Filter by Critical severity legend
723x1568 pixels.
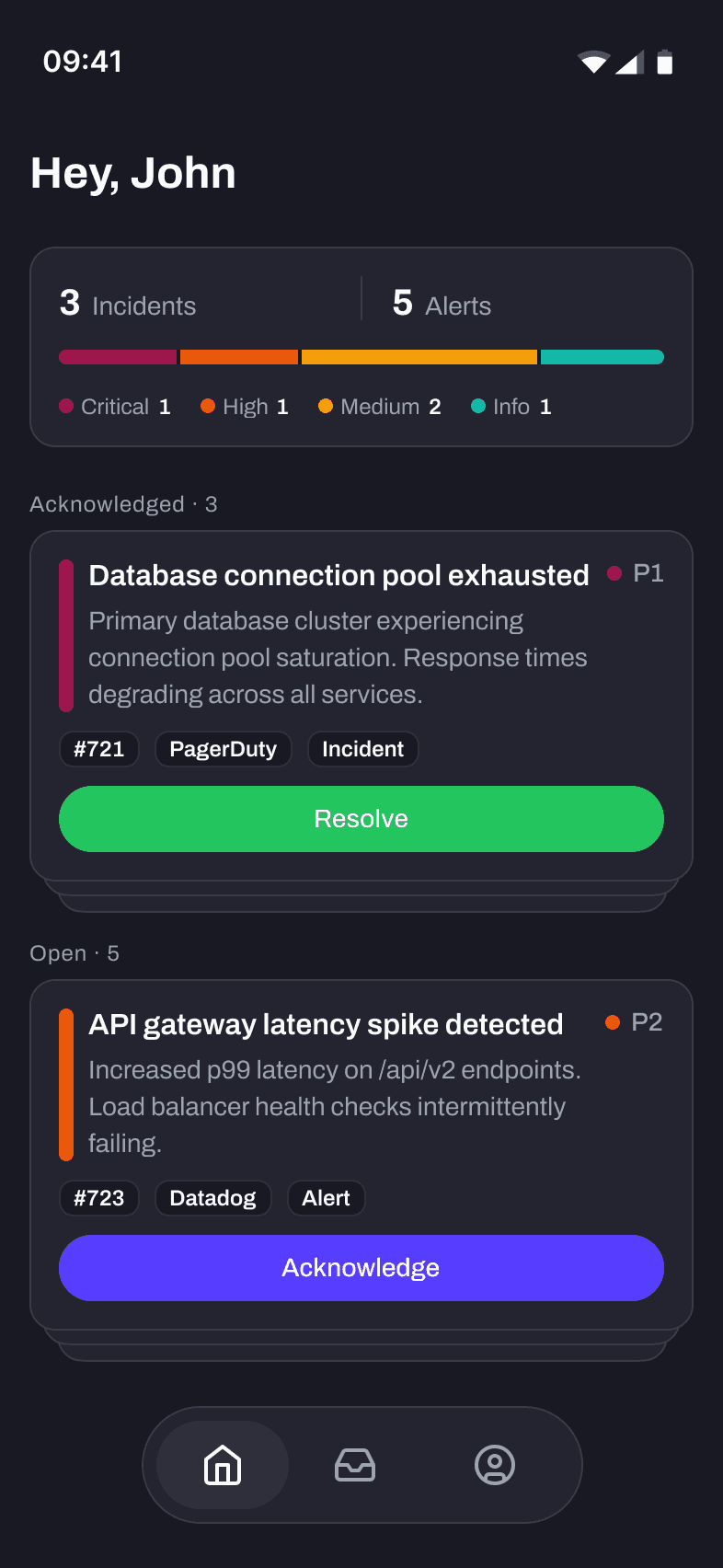[x=115, y=407]
